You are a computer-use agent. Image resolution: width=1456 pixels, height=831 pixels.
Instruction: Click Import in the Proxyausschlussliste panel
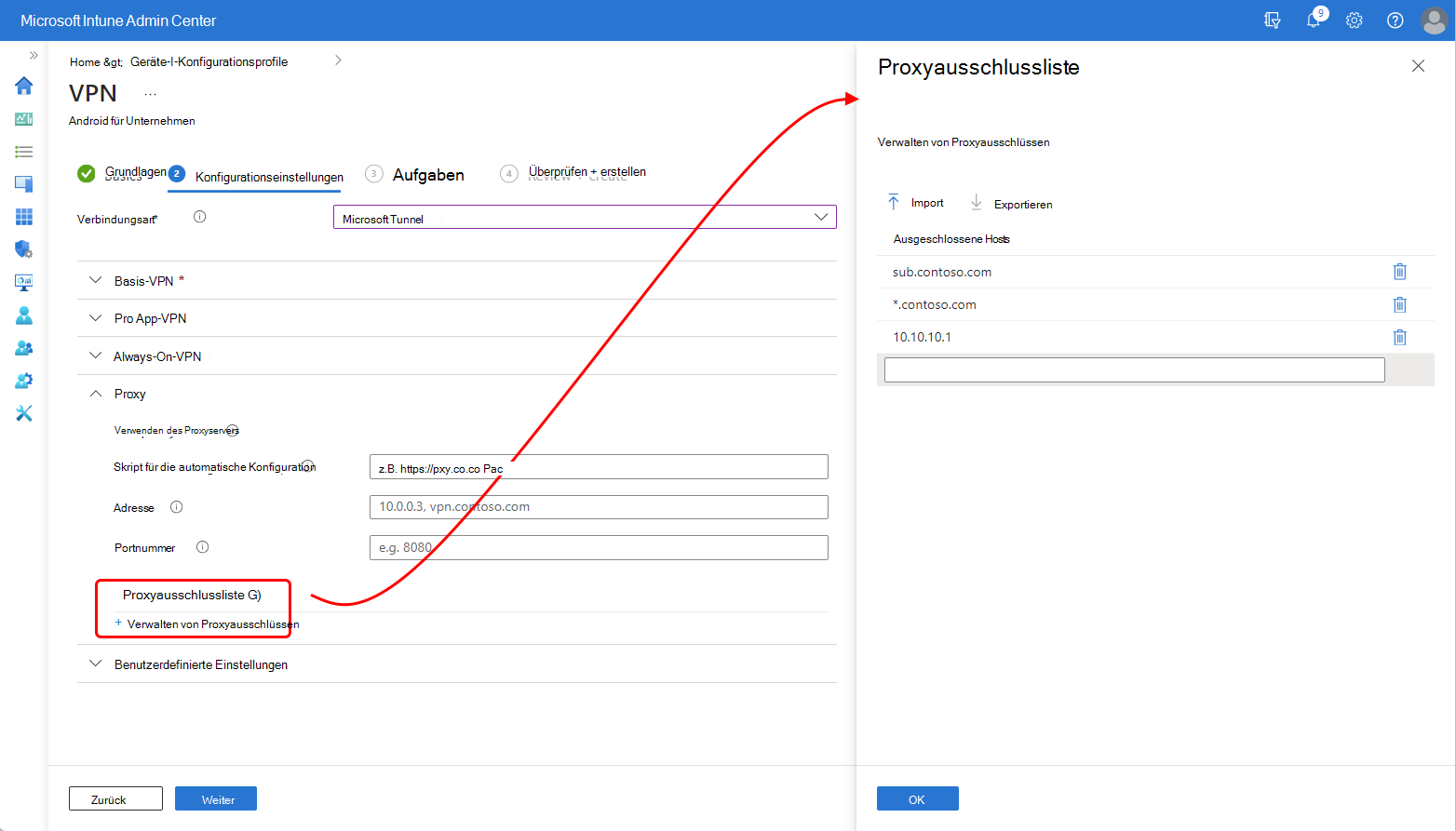pos(915,202)
